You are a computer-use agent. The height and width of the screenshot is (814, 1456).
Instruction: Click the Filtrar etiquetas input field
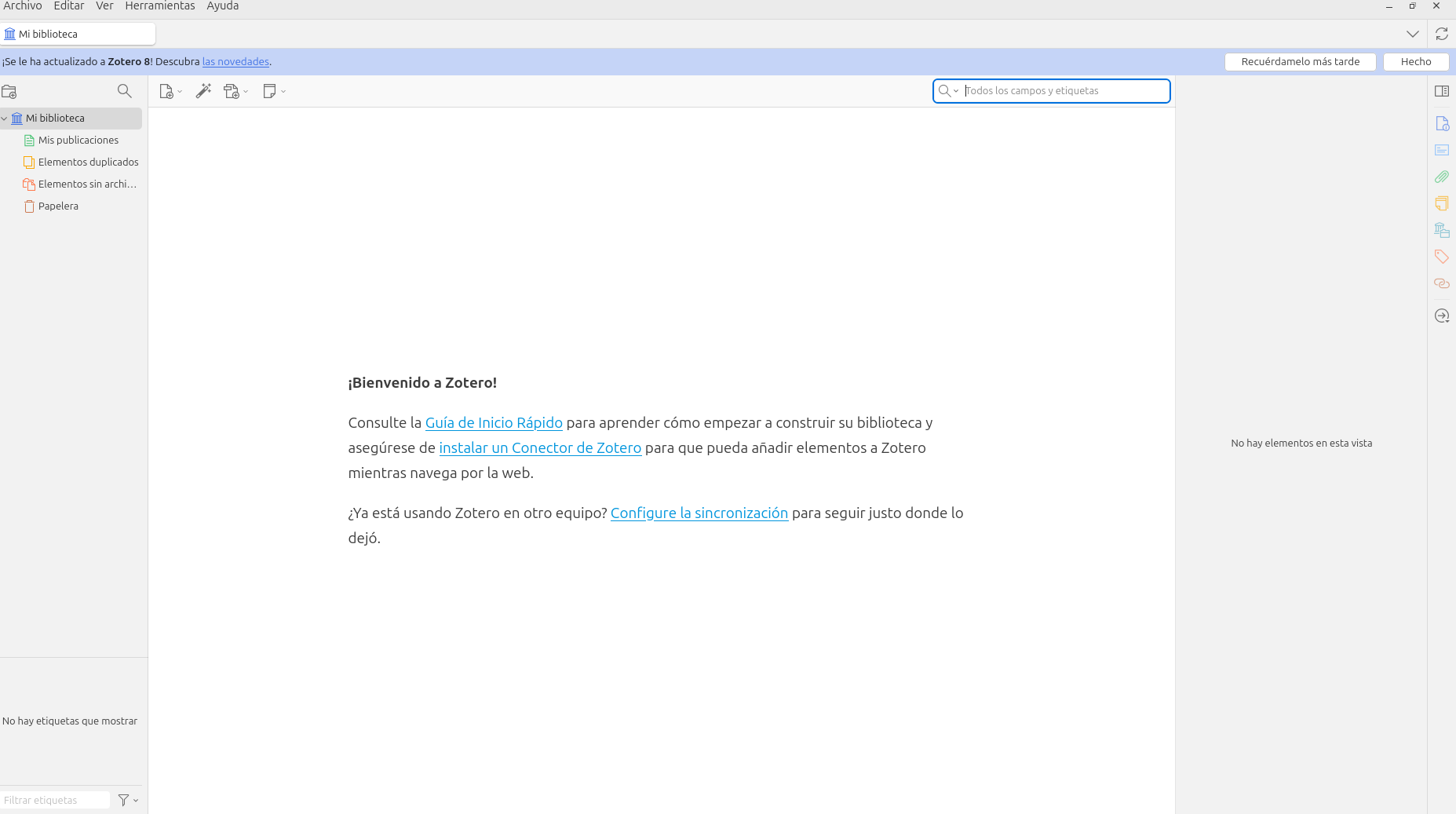coord(53,800)
